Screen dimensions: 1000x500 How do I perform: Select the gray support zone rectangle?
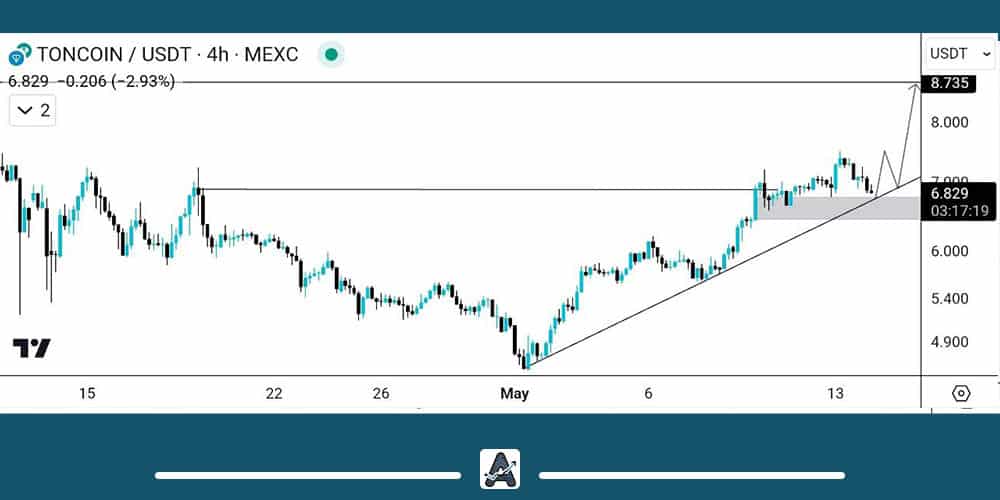(x=850, y=208)
